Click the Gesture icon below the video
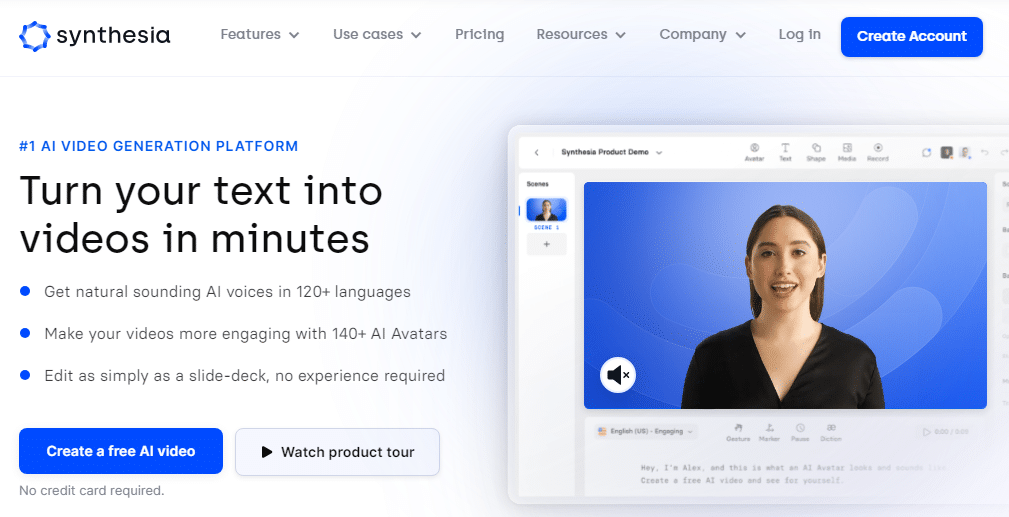The height and width of the screenshot is (517, 1009). pyautogui.click(x=738, y=431)
